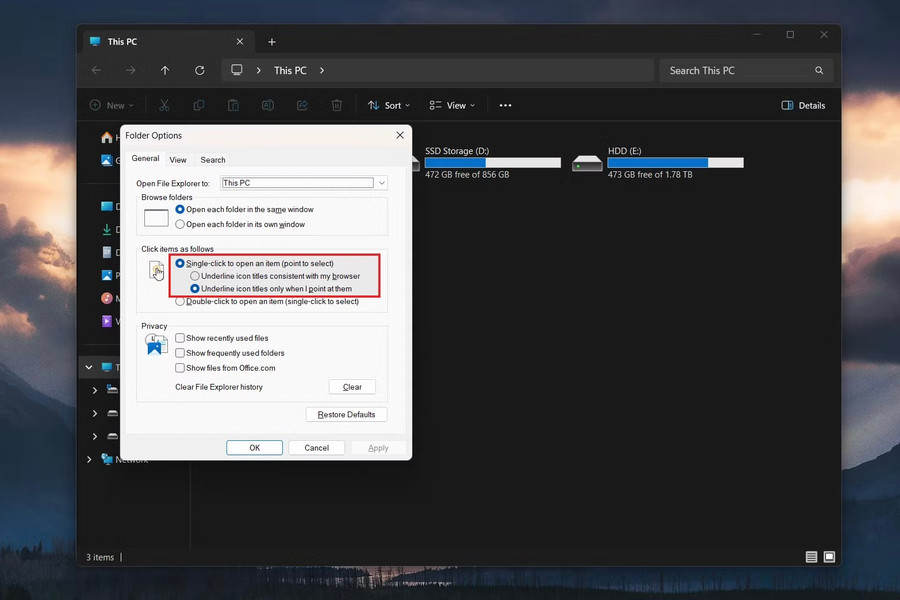This screenshot has height=600, width=900.
Task: Click the Home icon in sidebar
Action: tap(107, 137)
